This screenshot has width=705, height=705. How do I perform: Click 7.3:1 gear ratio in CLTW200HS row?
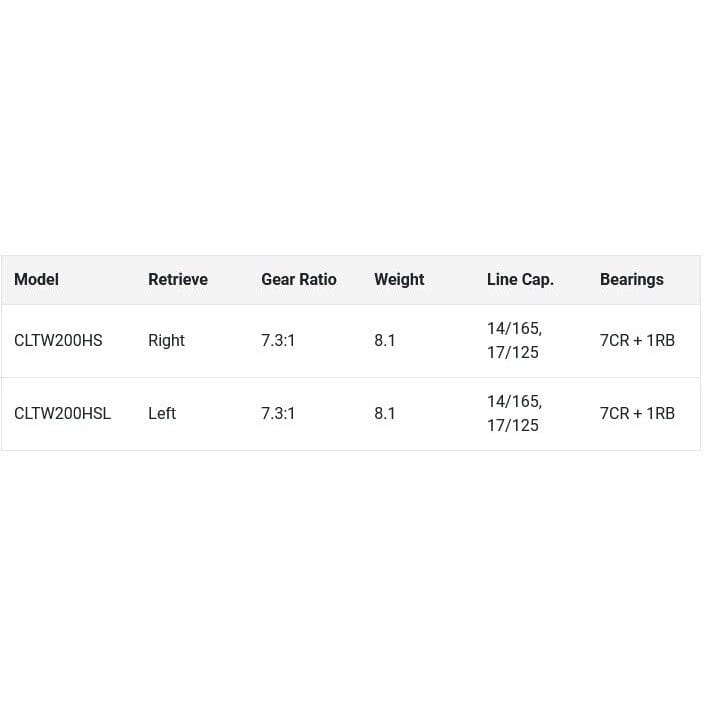pos(278,341)
